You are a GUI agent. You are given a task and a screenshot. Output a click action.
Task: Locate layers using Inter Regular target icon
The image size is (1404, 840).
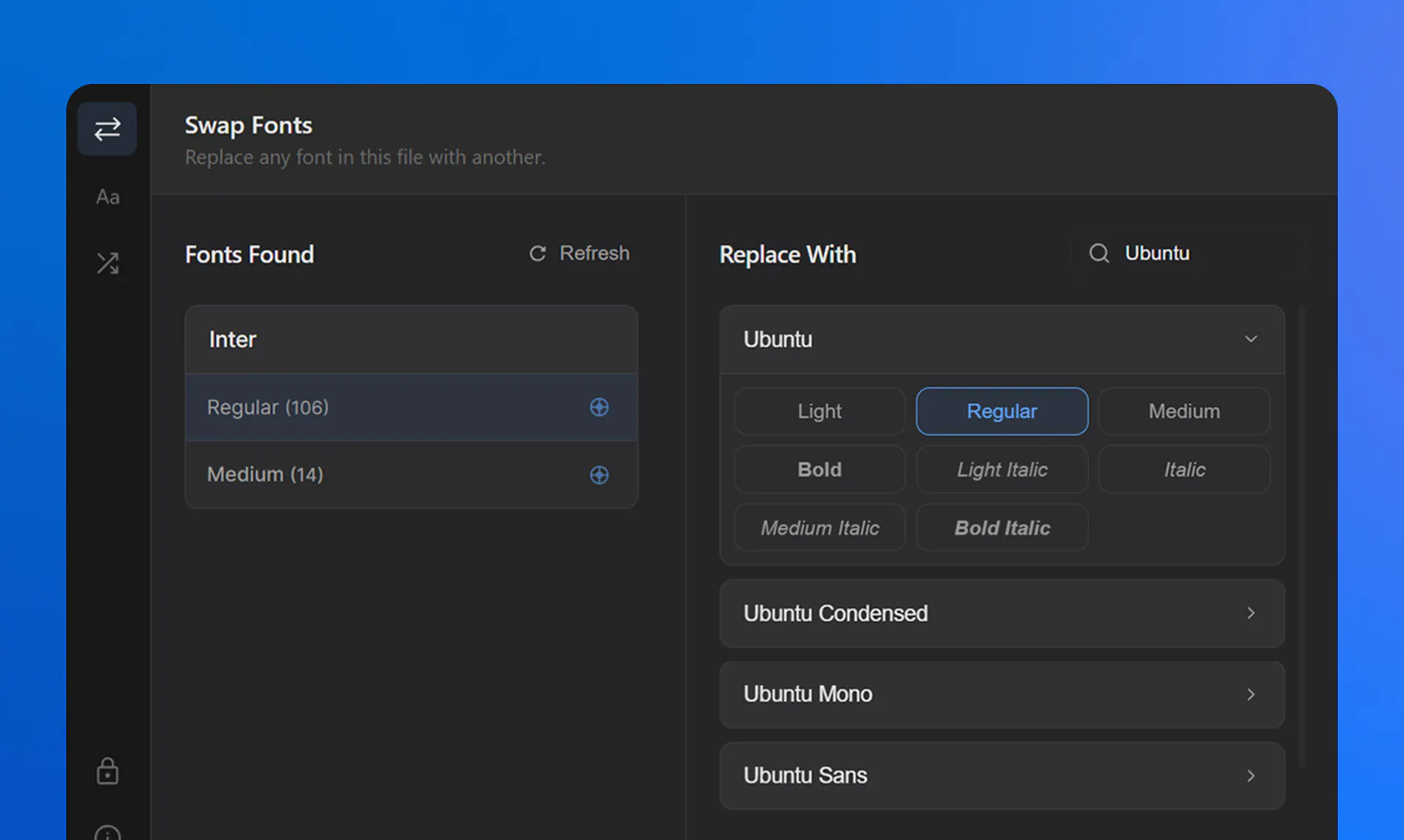[599, 407]
